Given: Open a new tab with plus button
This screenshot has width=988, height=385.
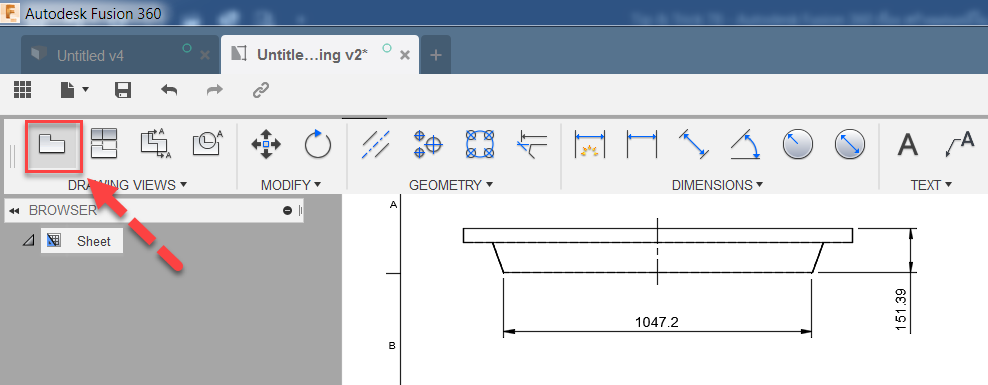Looking at the screenshot, I should click(435, 55).
